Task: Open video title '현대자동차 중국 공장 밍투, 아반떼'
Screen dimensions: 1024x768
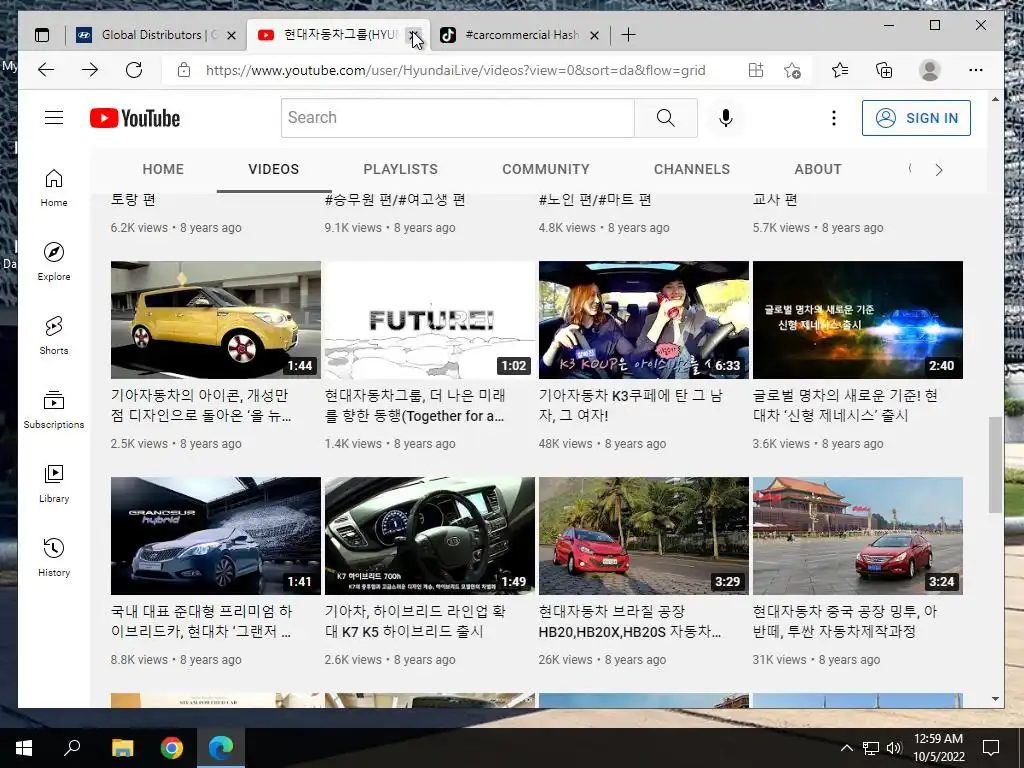Action: click(845, 622)
